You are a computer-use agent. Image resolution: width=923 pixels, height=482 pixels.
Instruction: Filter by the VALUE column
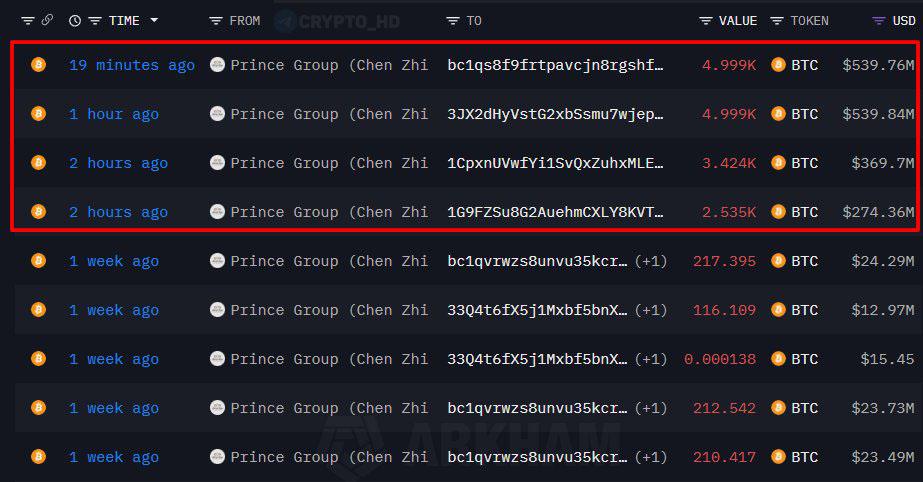pyautogui.click(x=705, y=21)
